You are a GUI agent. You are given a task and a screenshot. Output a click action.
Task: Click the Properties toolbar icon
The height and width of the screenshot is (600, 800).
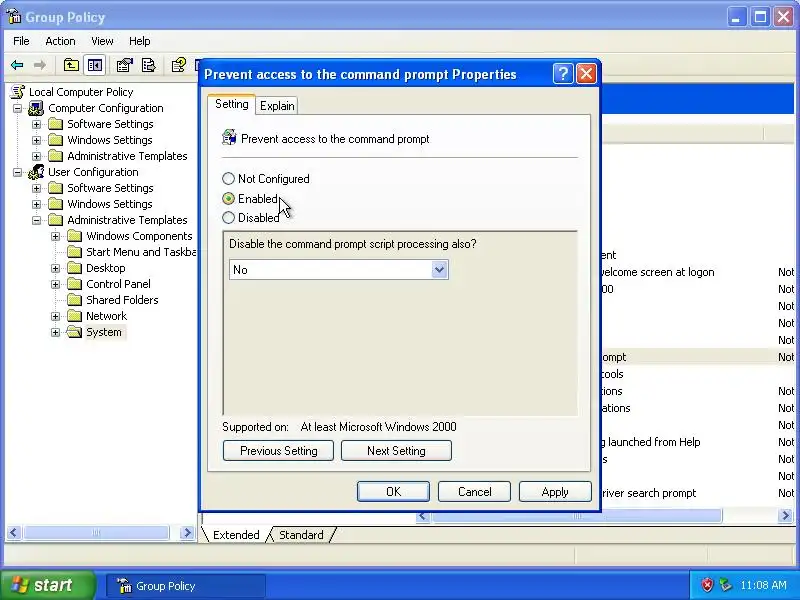coord(124,65)
